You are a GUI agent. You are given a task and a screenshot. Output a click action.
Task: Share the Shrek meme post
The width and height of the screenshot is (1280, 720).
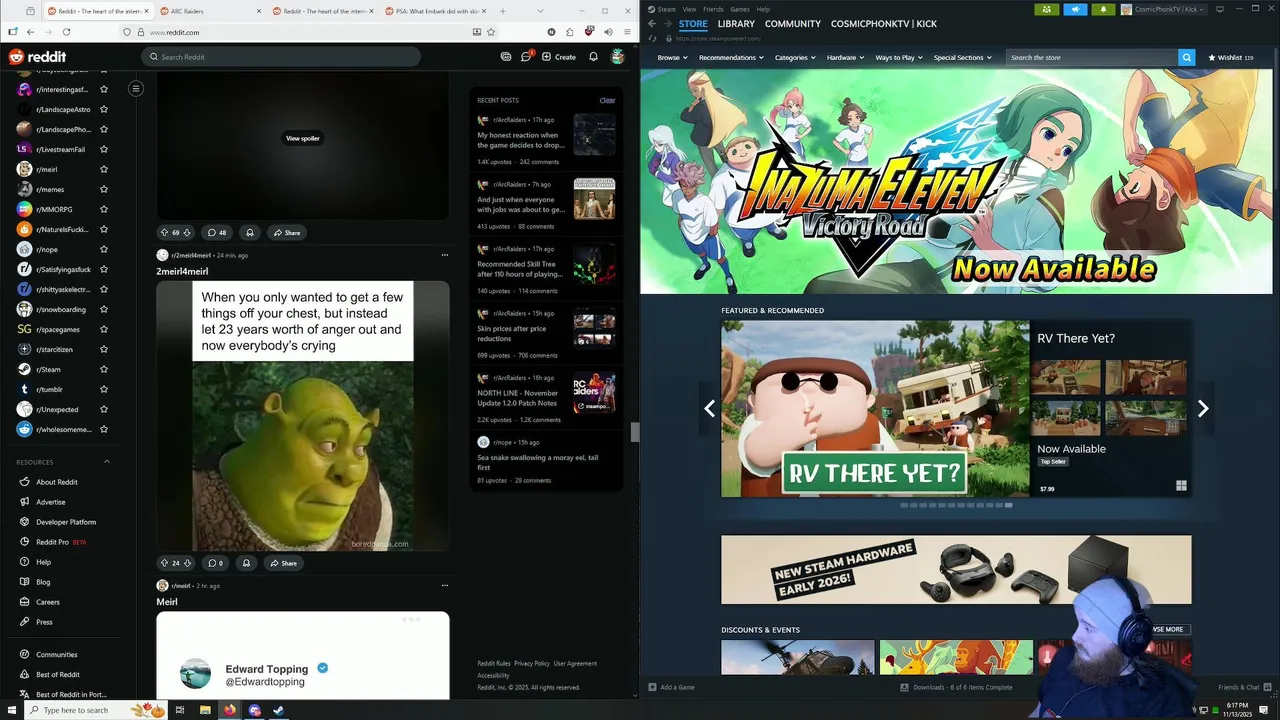(x=283, y=563)
